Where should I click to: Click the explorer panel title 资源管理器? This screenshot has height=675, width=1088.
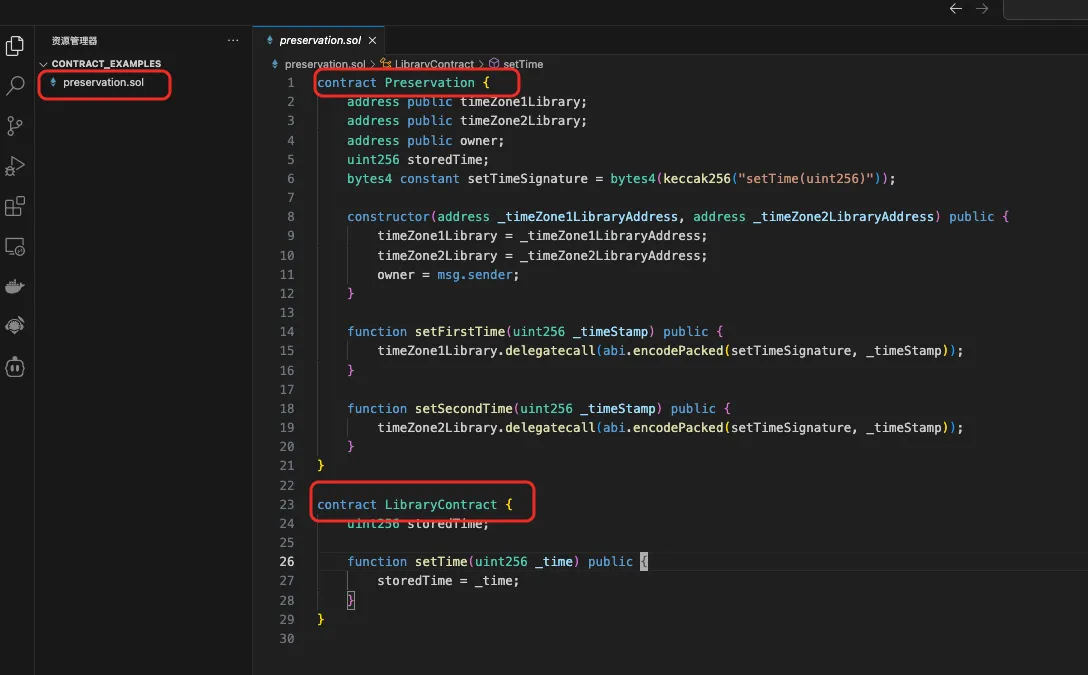74,41
